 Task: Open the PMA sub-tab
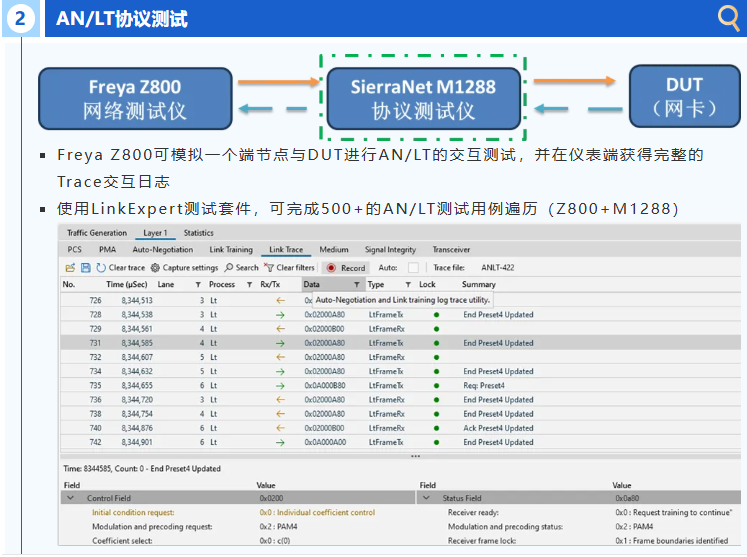(108, 250)
